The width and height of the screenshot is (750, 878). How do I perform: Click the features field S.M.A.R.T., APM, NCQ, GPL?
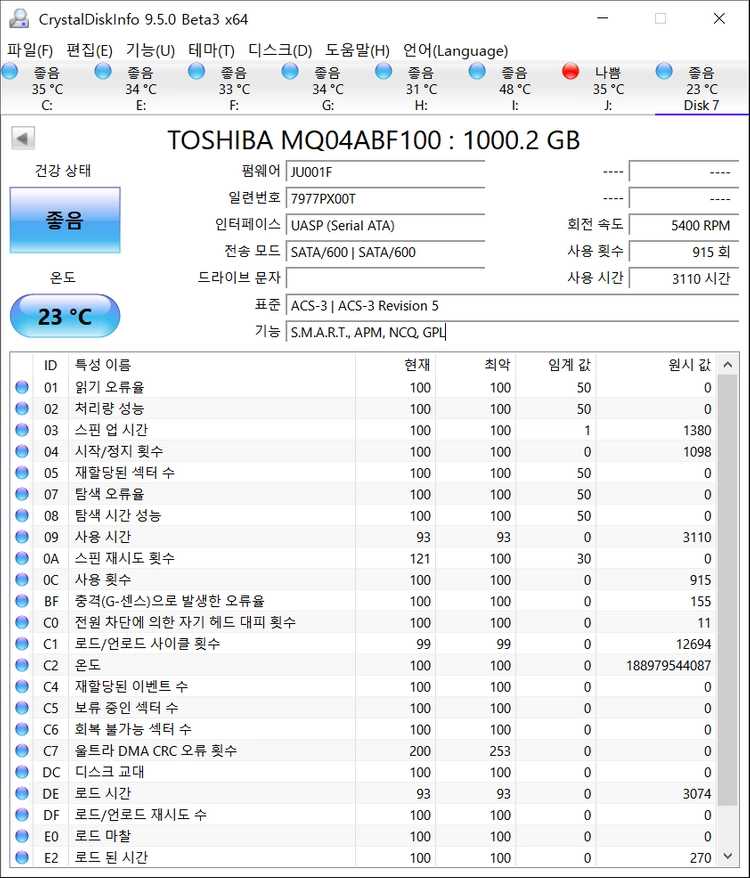click(x=512, y=332)
